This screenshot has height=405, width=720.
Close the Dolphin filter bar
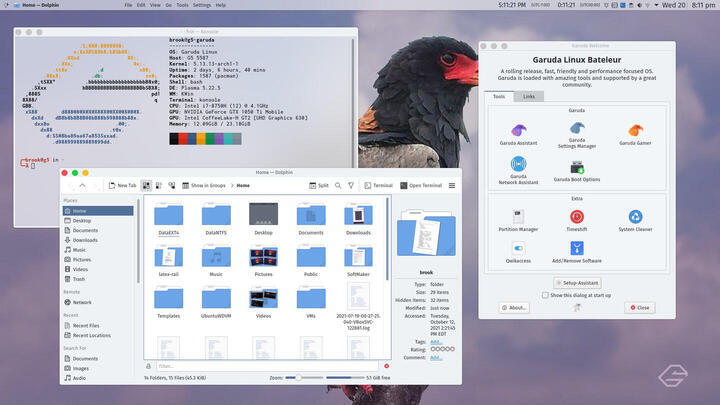[x=386, y=366]
